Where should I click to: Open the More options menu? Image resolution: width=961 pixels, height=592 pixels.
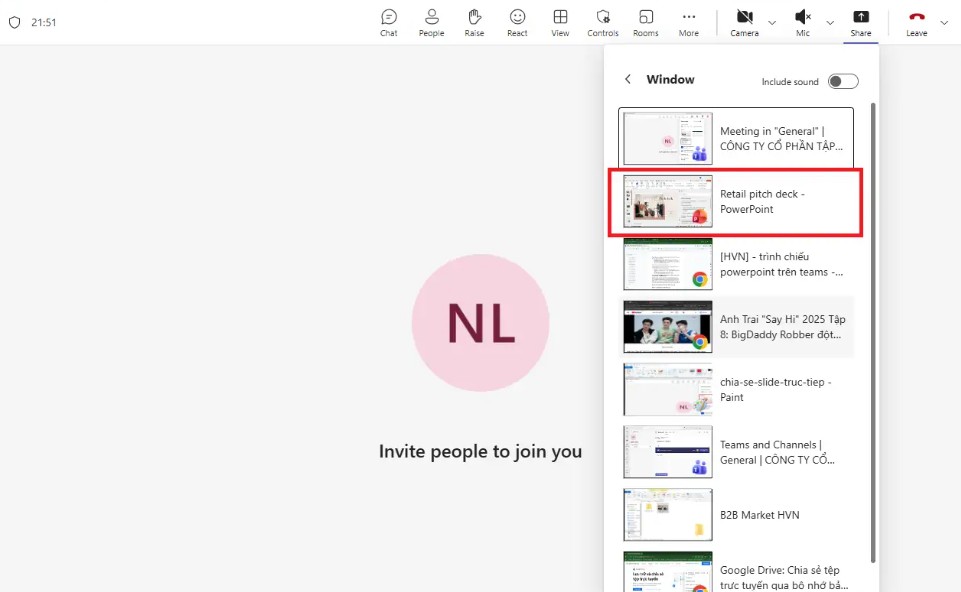click(689, 22)
